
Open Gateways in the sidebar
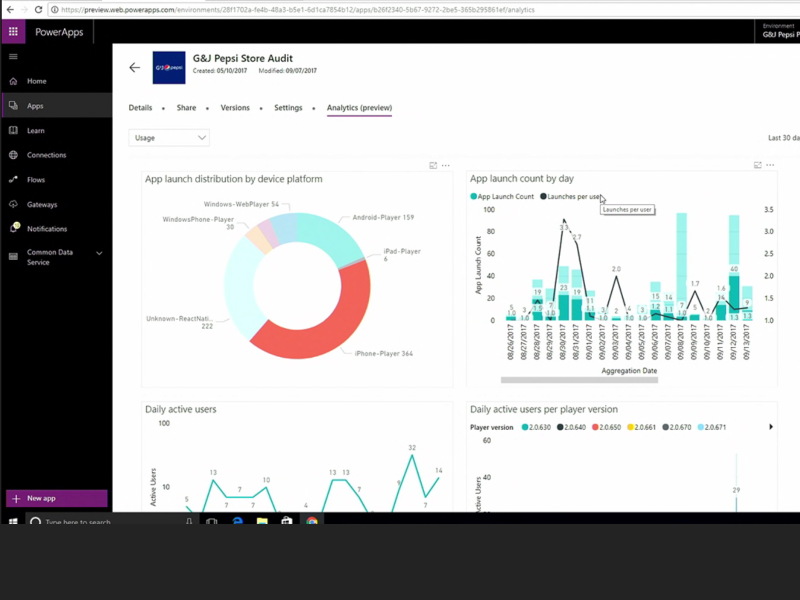point(42,205)
